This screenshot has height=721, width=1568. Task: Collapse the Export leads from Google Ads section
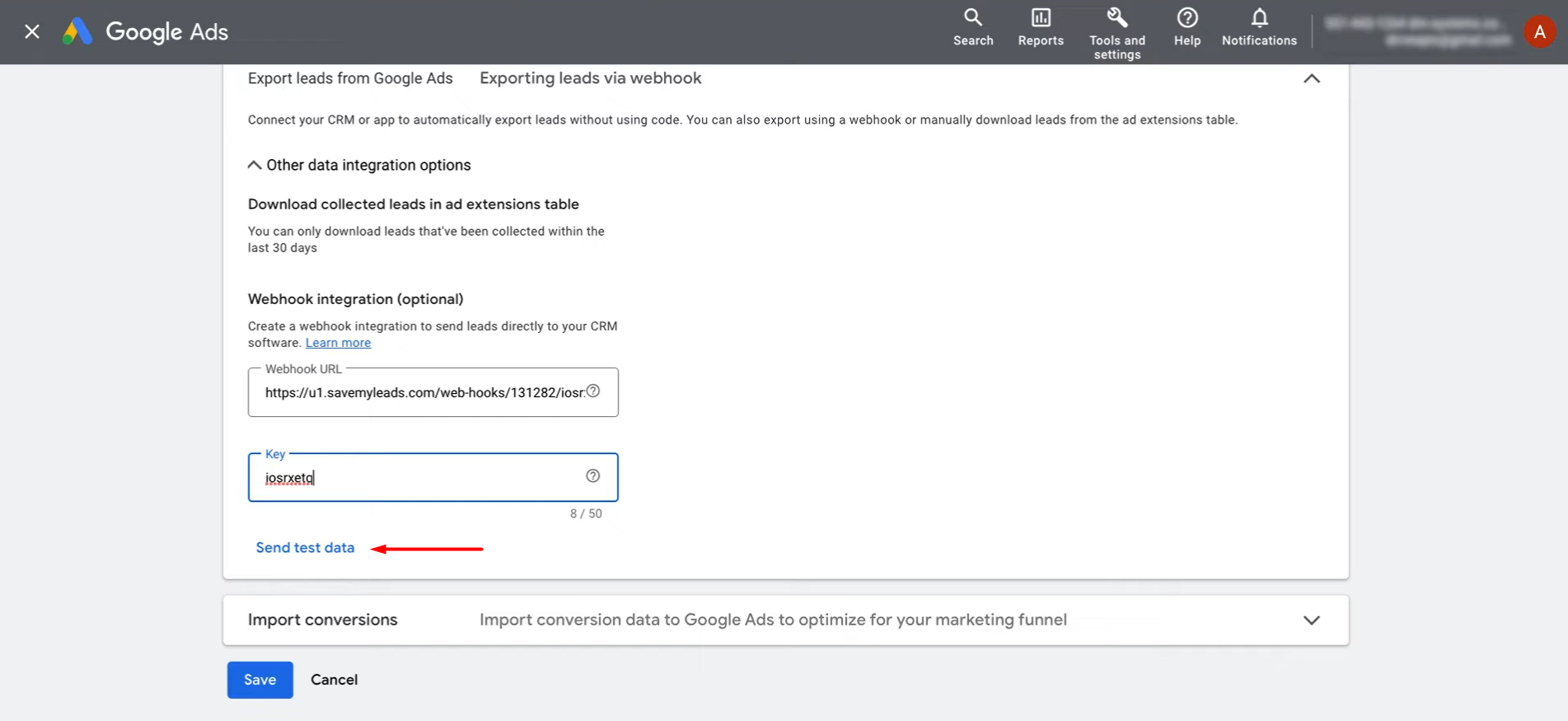pyautogui.click(x=1311, y=78)
